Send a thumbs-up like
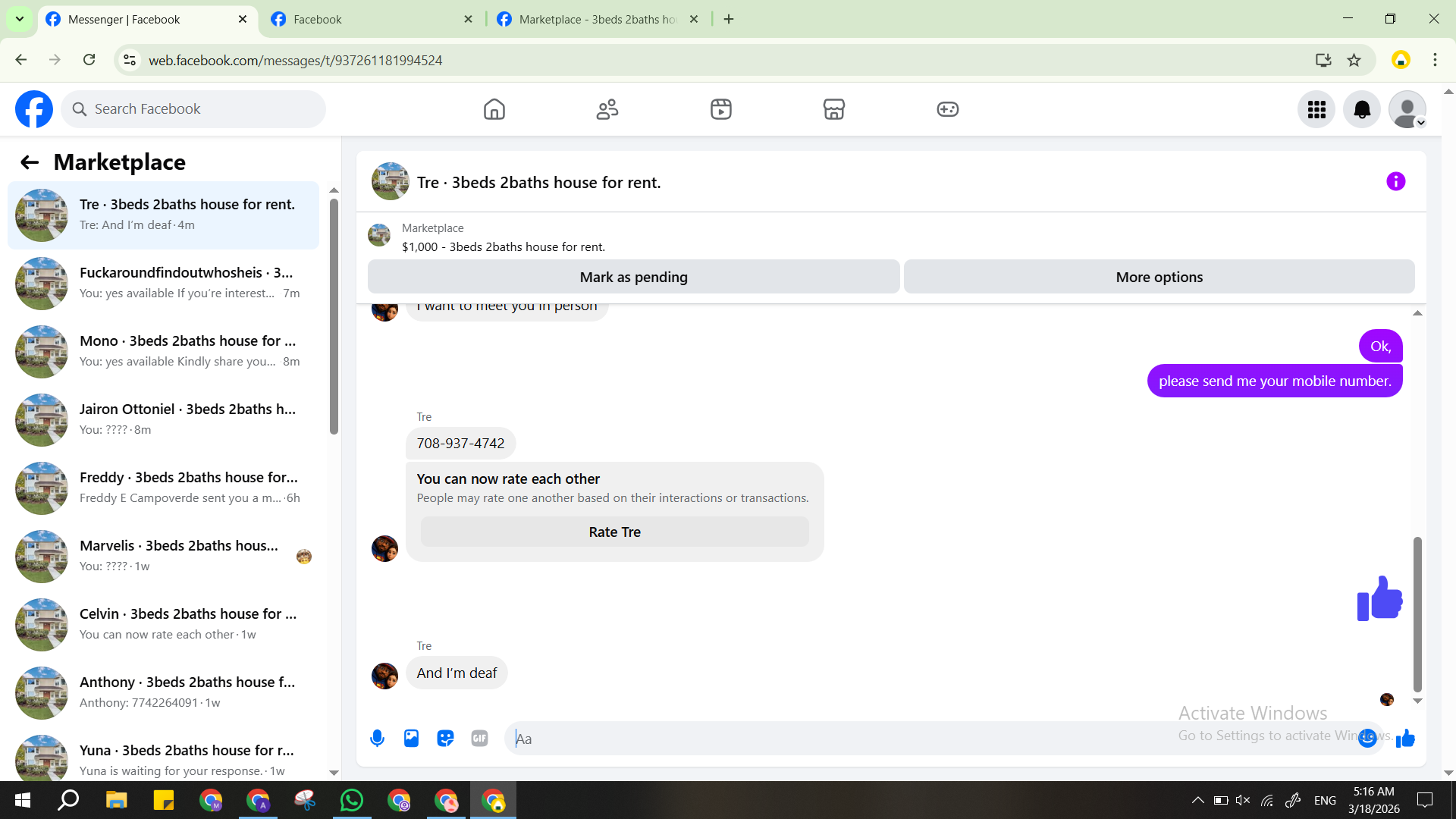1456x819 pixels. (x=1405, y=738)
